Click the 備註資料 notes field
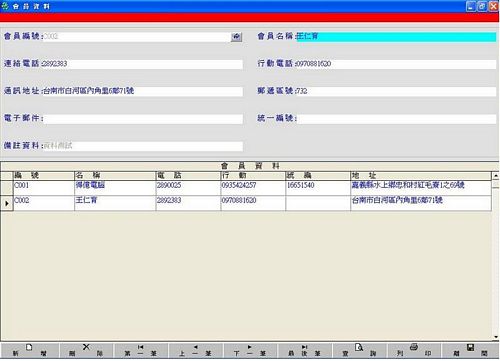 (x=143, y=146)
